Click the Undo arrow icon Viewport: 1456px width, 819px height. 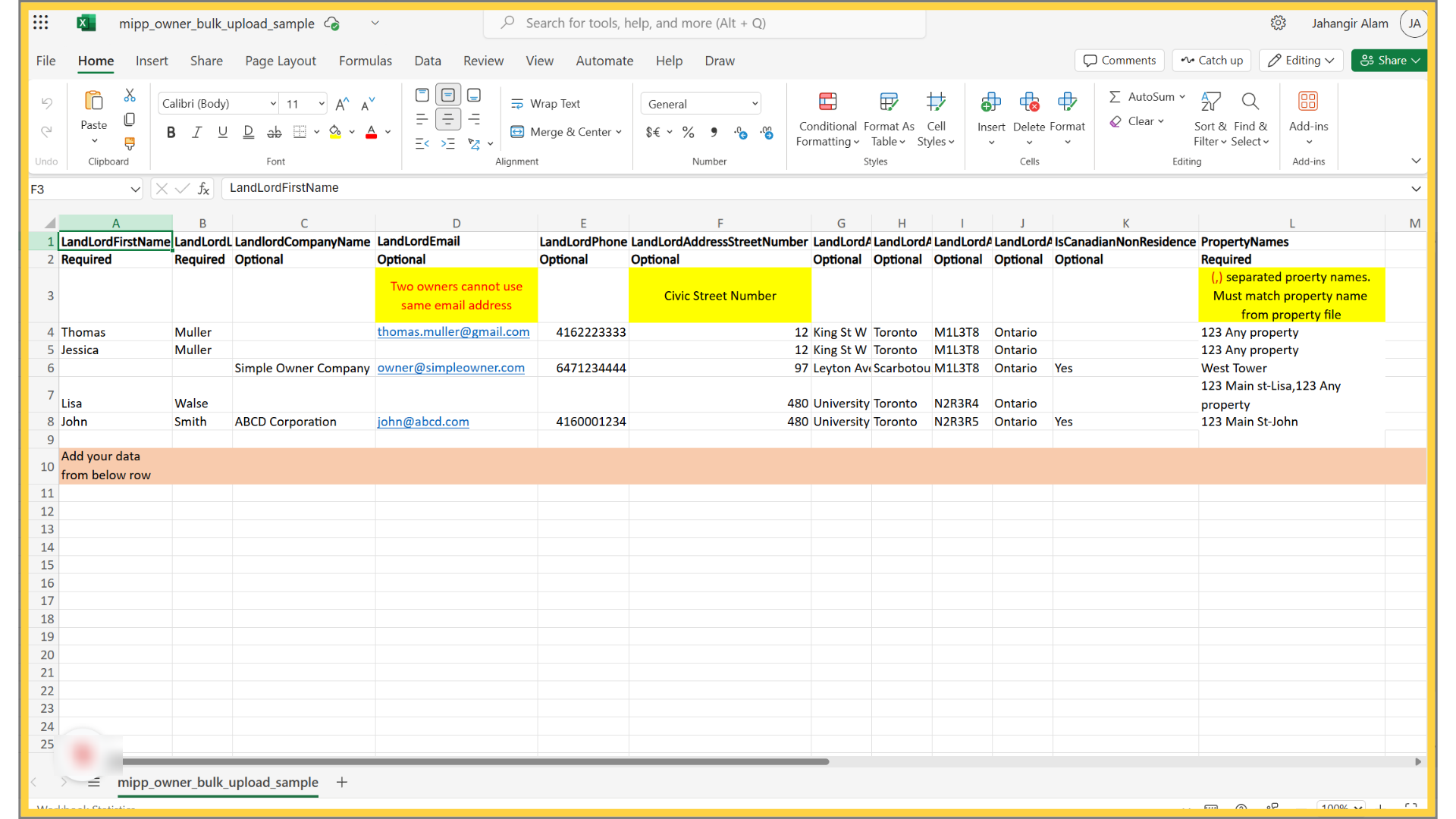tap(47, 103)
